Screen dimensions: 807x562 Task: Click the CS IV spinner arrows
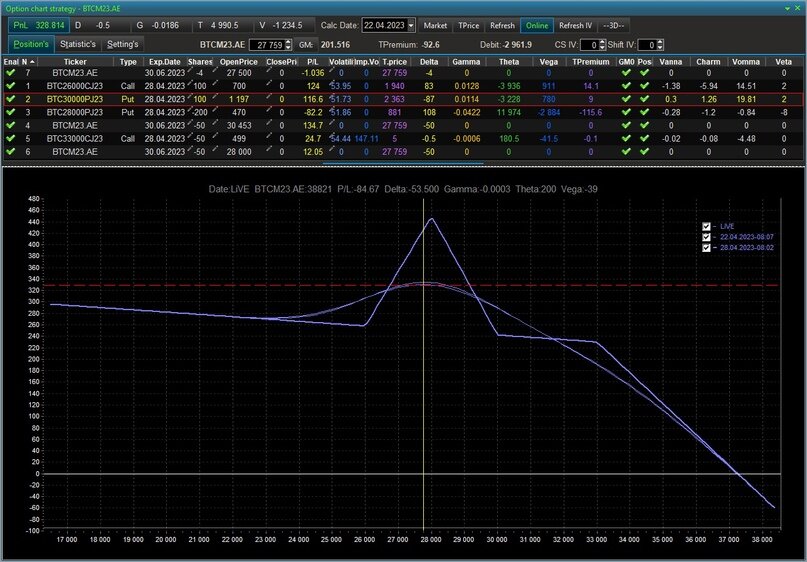click(x=601, y=45)
